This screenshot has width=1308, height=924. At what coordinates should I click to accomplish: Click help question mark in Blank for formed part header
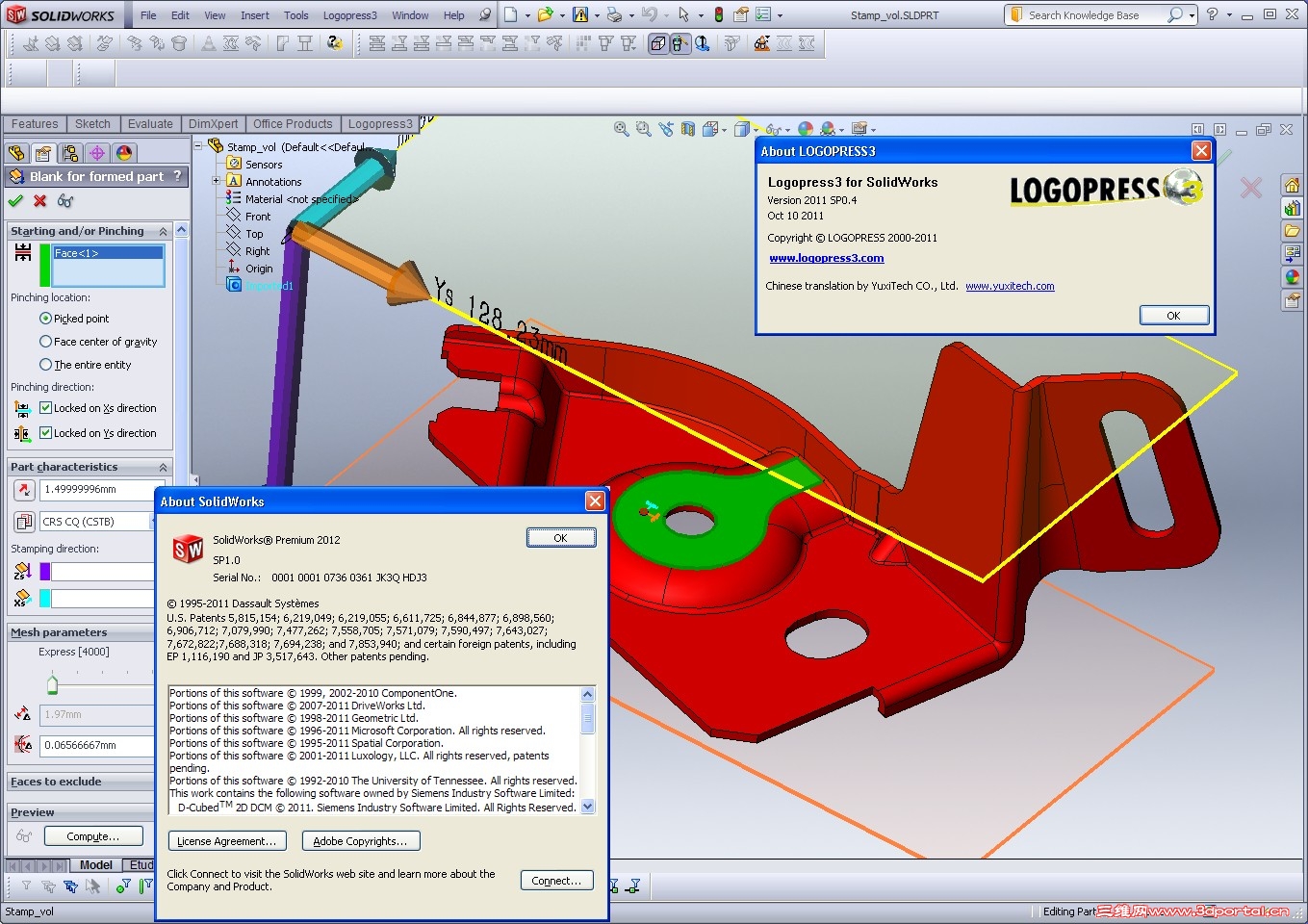click(x=177, y=176)
